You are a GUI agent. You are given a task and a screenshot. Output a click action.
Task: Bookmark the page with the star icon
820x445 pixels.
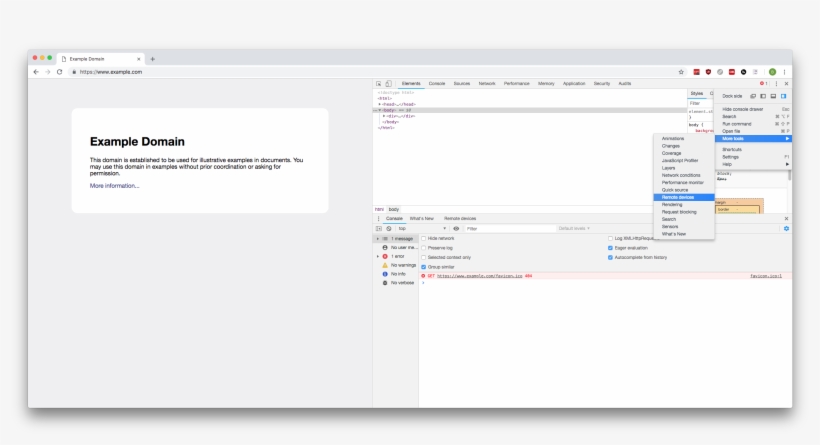tap(681, 72)
